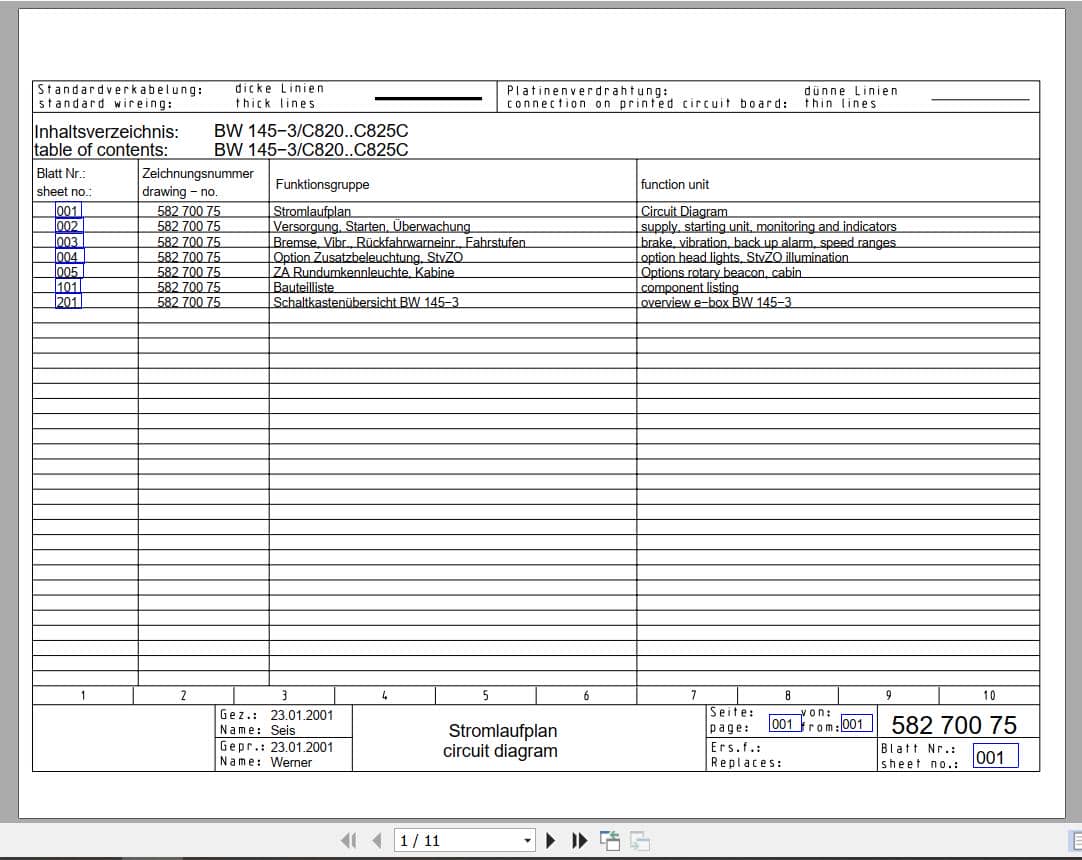Click 'Platinenverdrahtung:' legend text
Image resolution: width=1082 pixels, height=860 pixels.
587,90
